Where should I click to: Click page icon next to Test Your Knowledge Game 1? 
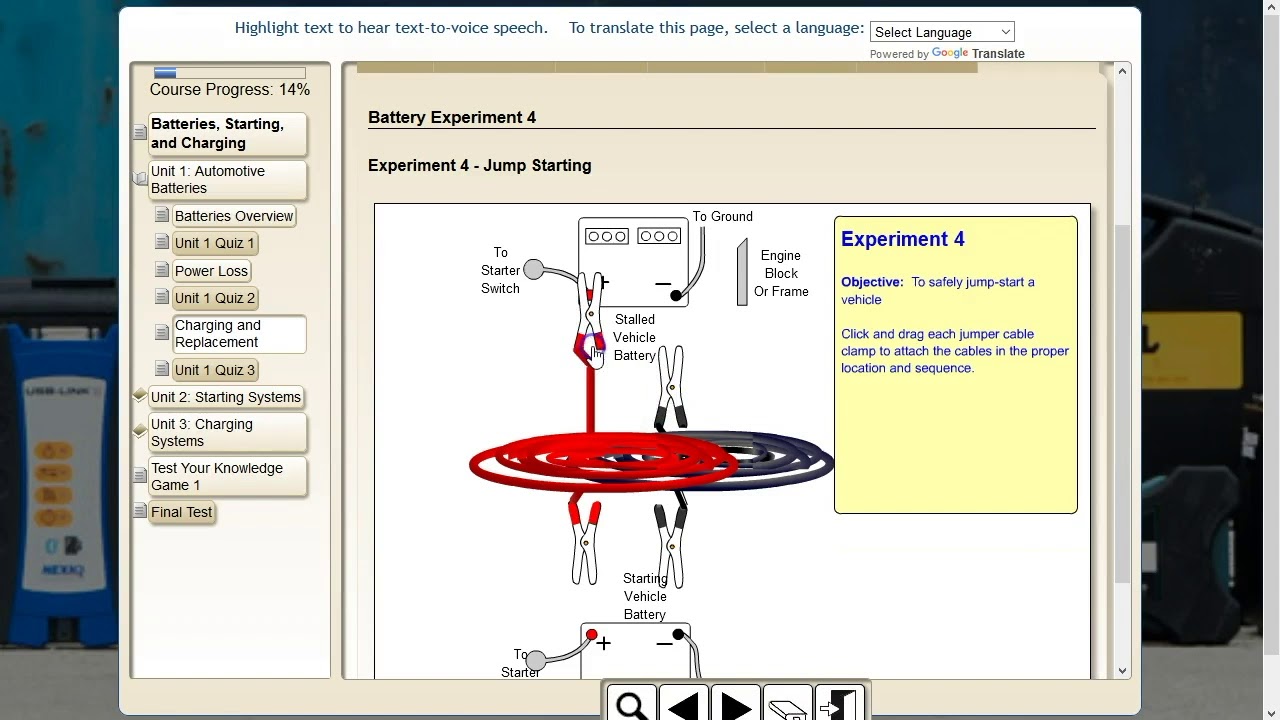140,476
